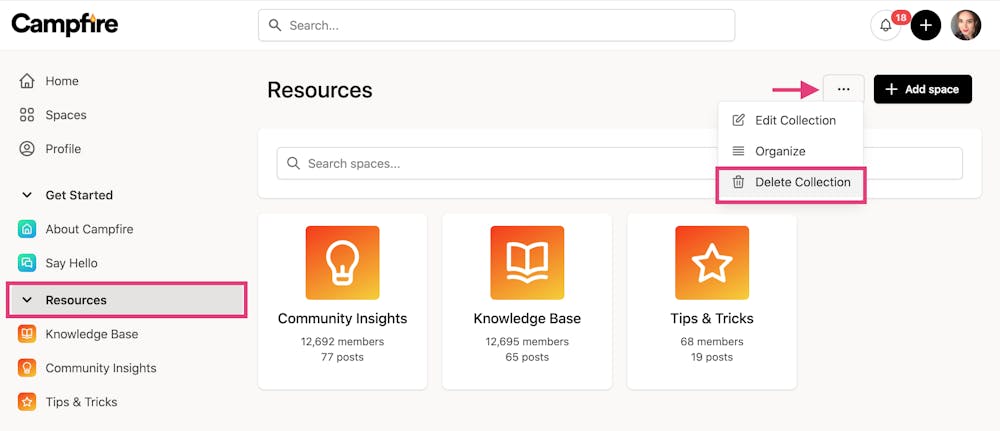This screenshot has width=1000, height=431.
Task: Open Spaces from sidebar
Action: tap(66, 115)
